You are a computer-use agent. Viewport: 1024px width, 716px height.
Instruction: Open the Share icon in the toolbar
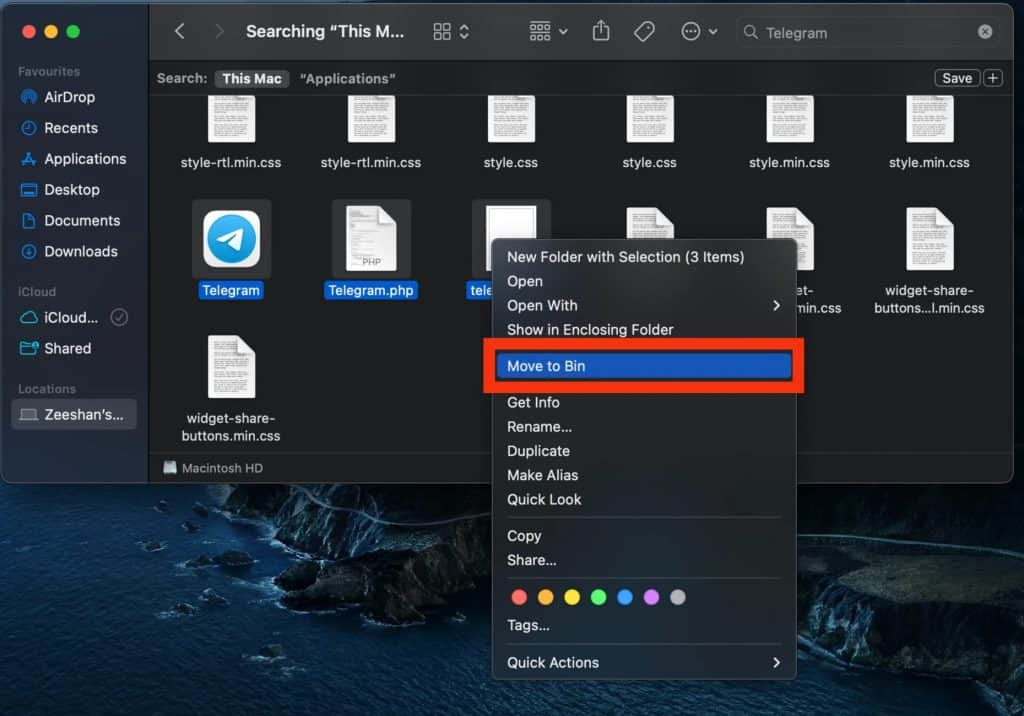tap(600, 31)
